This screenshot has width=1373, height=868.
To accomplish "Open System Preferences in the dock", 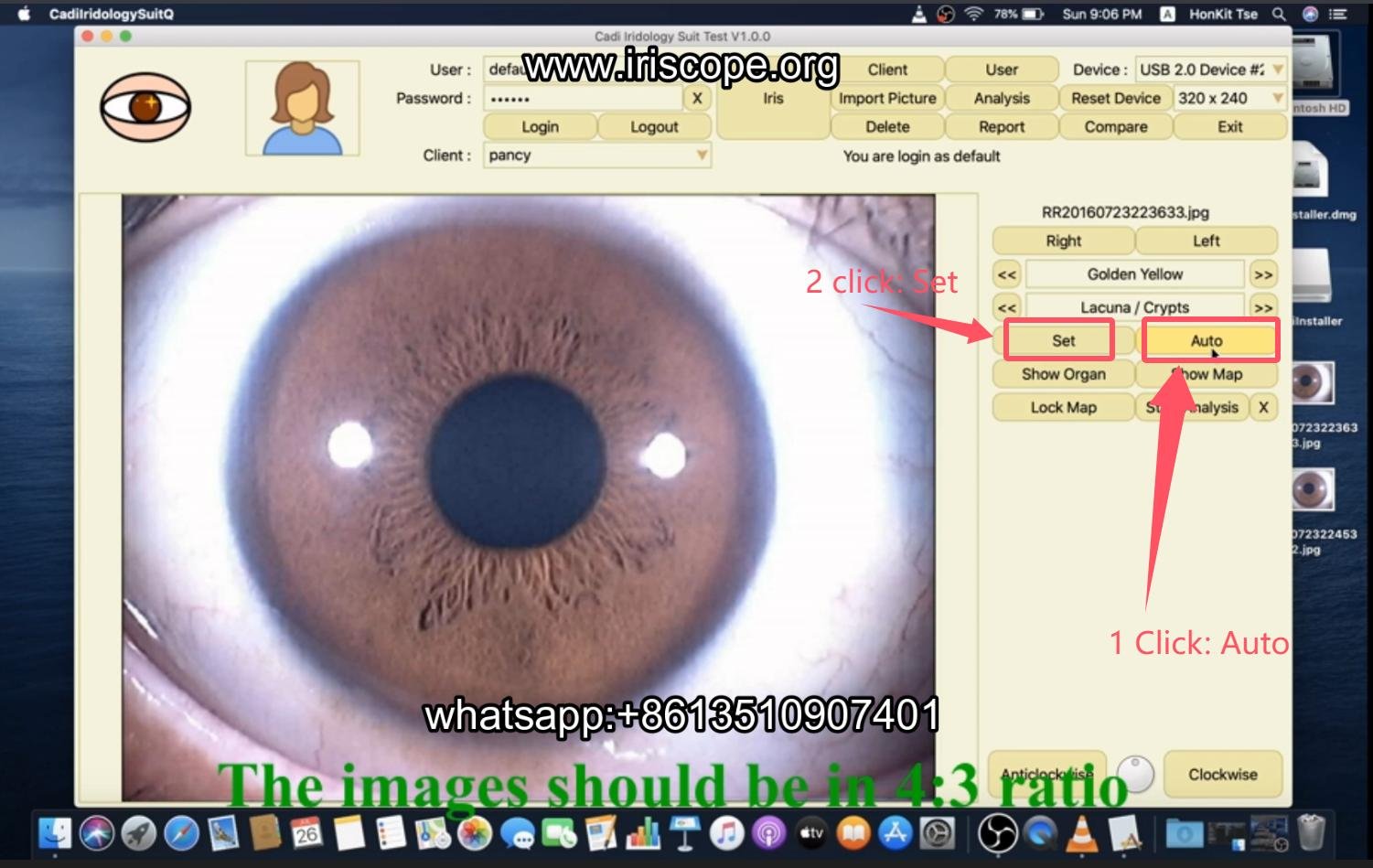I will click(938, 833).
